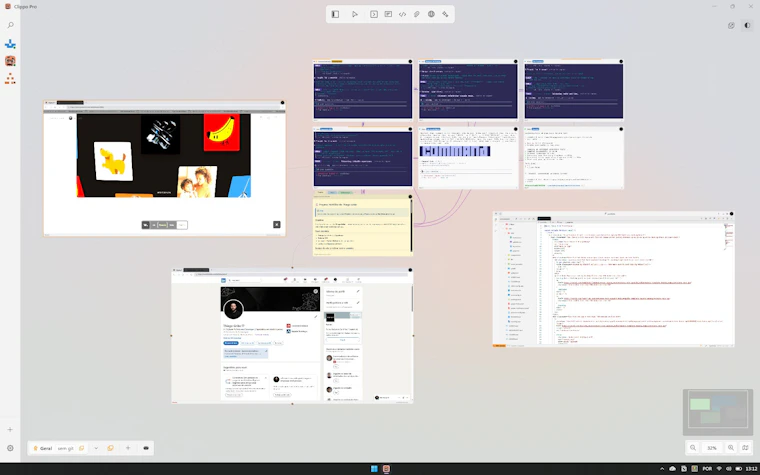Open settings gear in left sidebar
Viewport: 760px width, 475px height.
point(10,448)
